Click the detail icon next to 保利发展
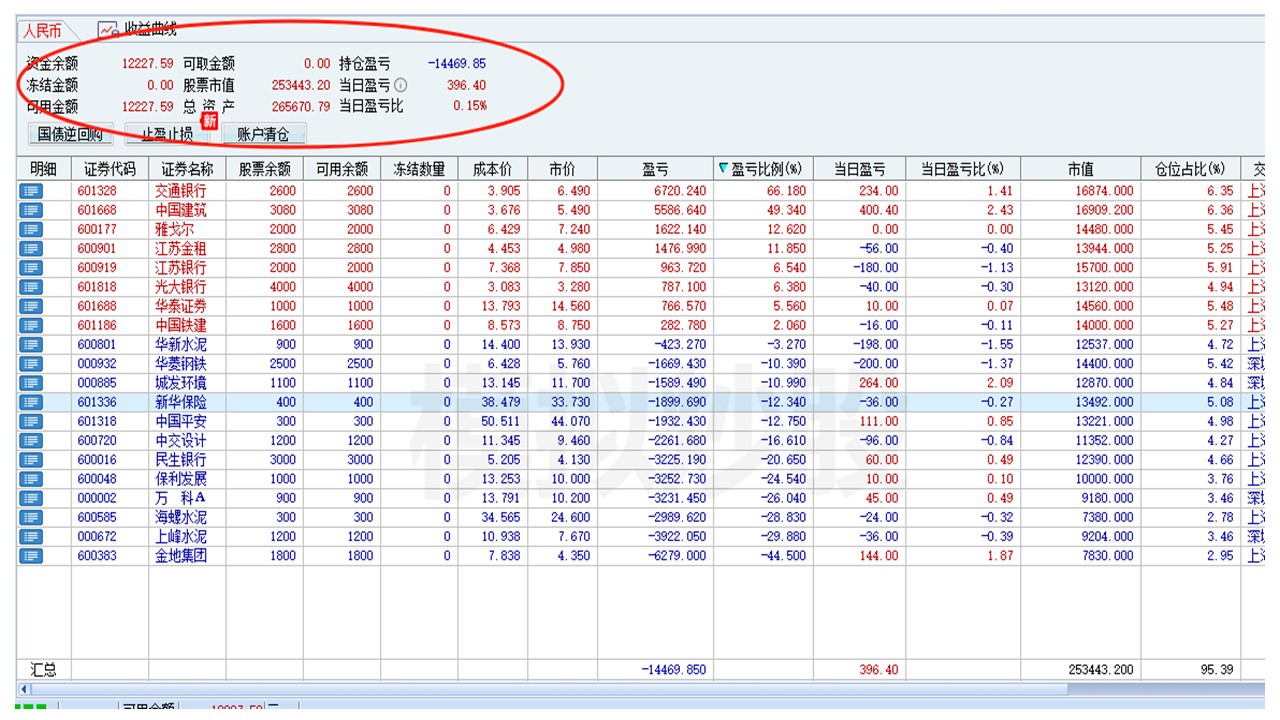 (x=31, y=479)
